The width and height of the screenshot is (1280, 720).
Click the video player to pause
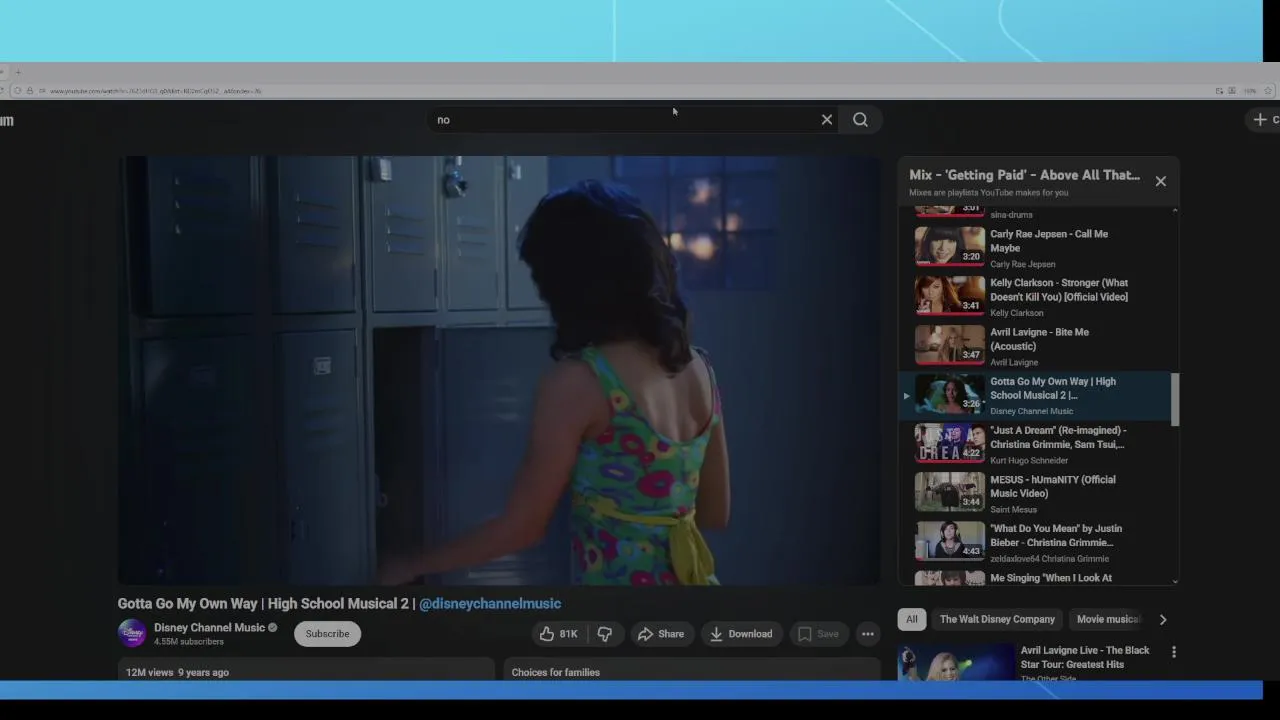pos(499,370)
